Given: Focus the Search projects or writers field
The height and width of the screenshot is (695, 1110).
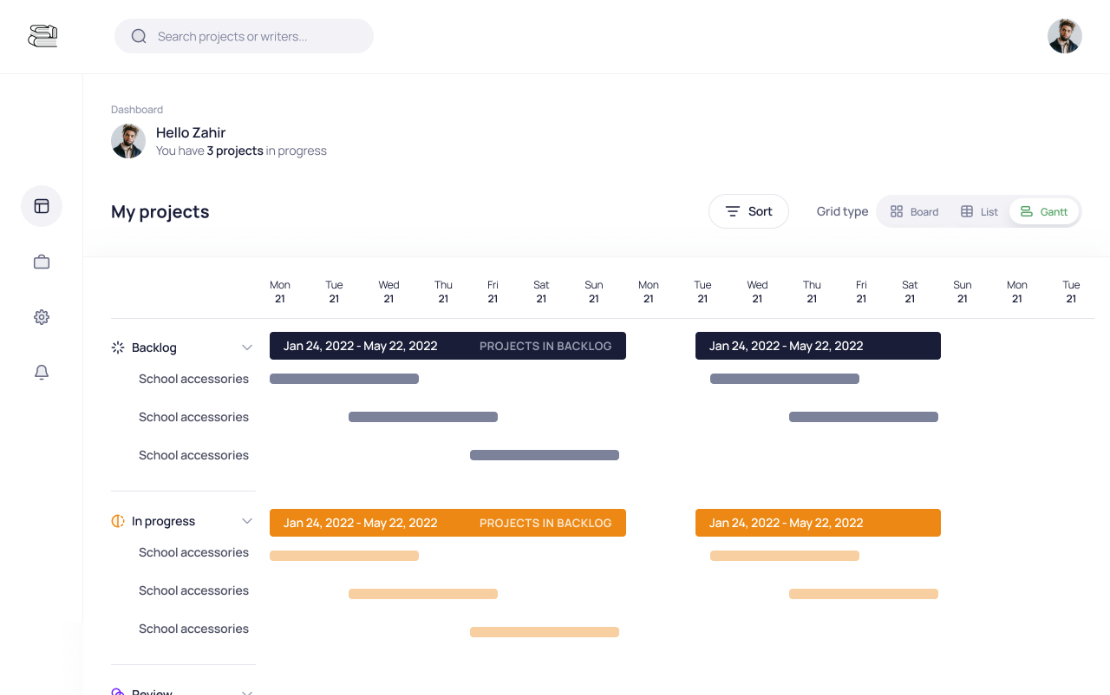Looking at the screenshot, I should [244, 36].
